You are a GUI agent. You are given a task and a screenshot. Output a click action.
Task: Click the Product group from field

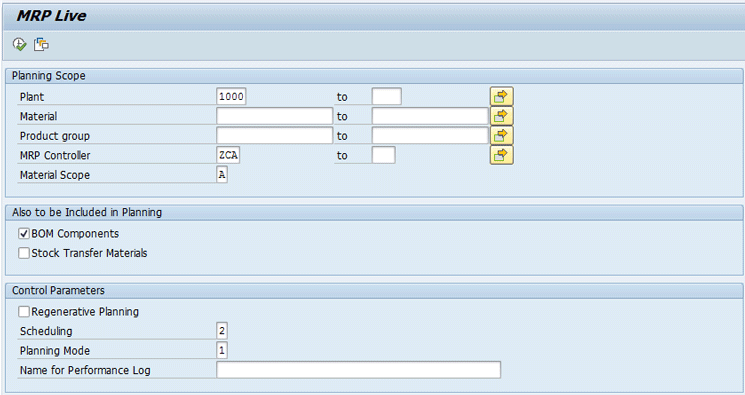pos(275,135)
